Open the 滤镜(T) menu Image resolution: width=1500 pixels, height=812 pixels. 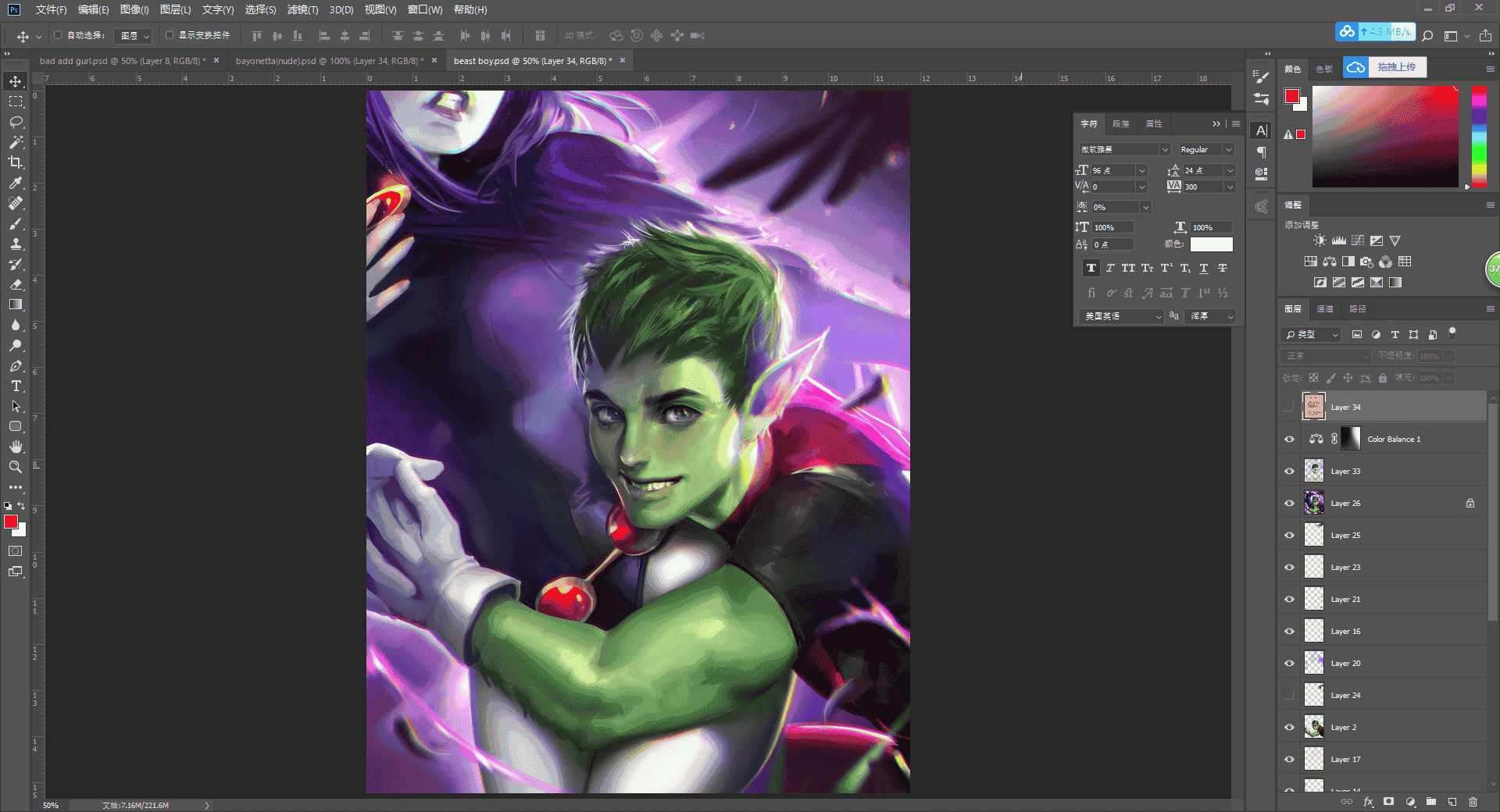(302, 9)
